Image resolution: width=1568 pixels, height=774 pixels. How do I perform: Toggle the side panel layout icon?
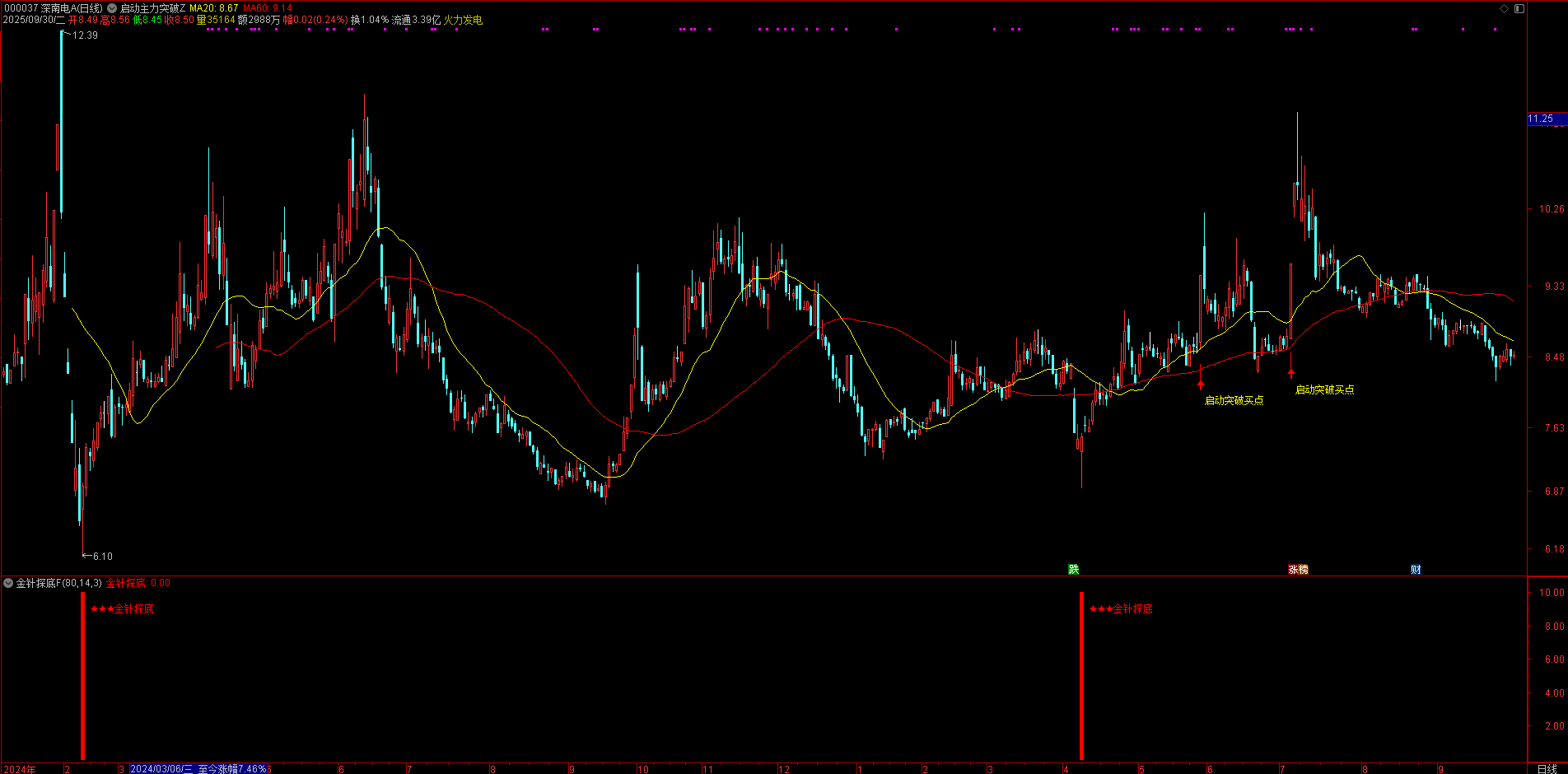tap(1519, 8)
